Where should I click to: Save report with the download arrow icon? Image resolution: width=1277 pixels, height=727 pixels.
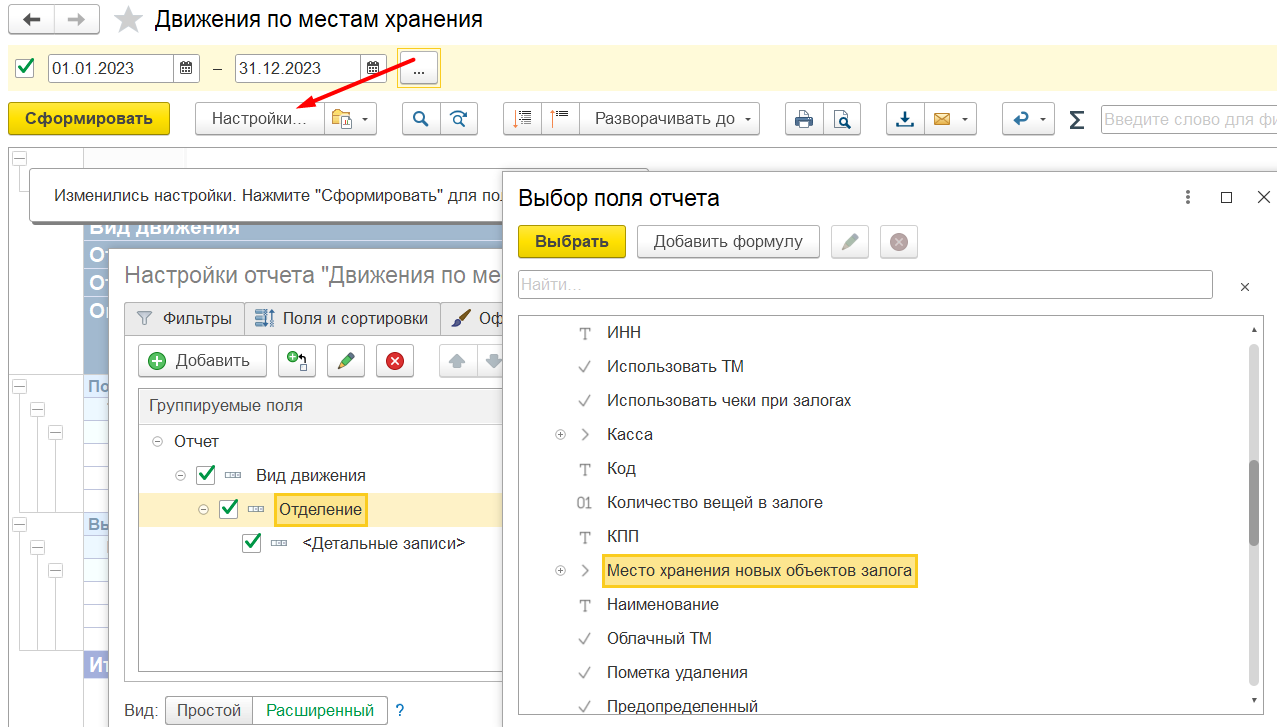905,119
